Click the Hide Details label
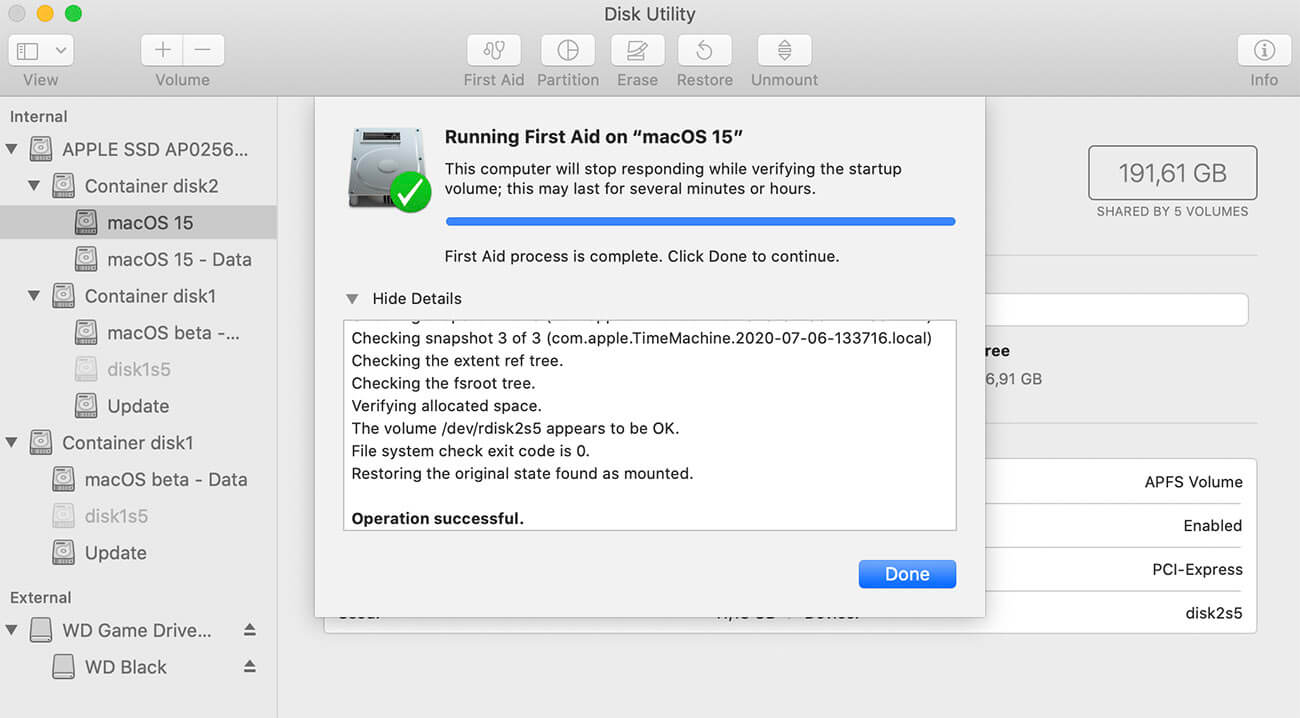 417,298
